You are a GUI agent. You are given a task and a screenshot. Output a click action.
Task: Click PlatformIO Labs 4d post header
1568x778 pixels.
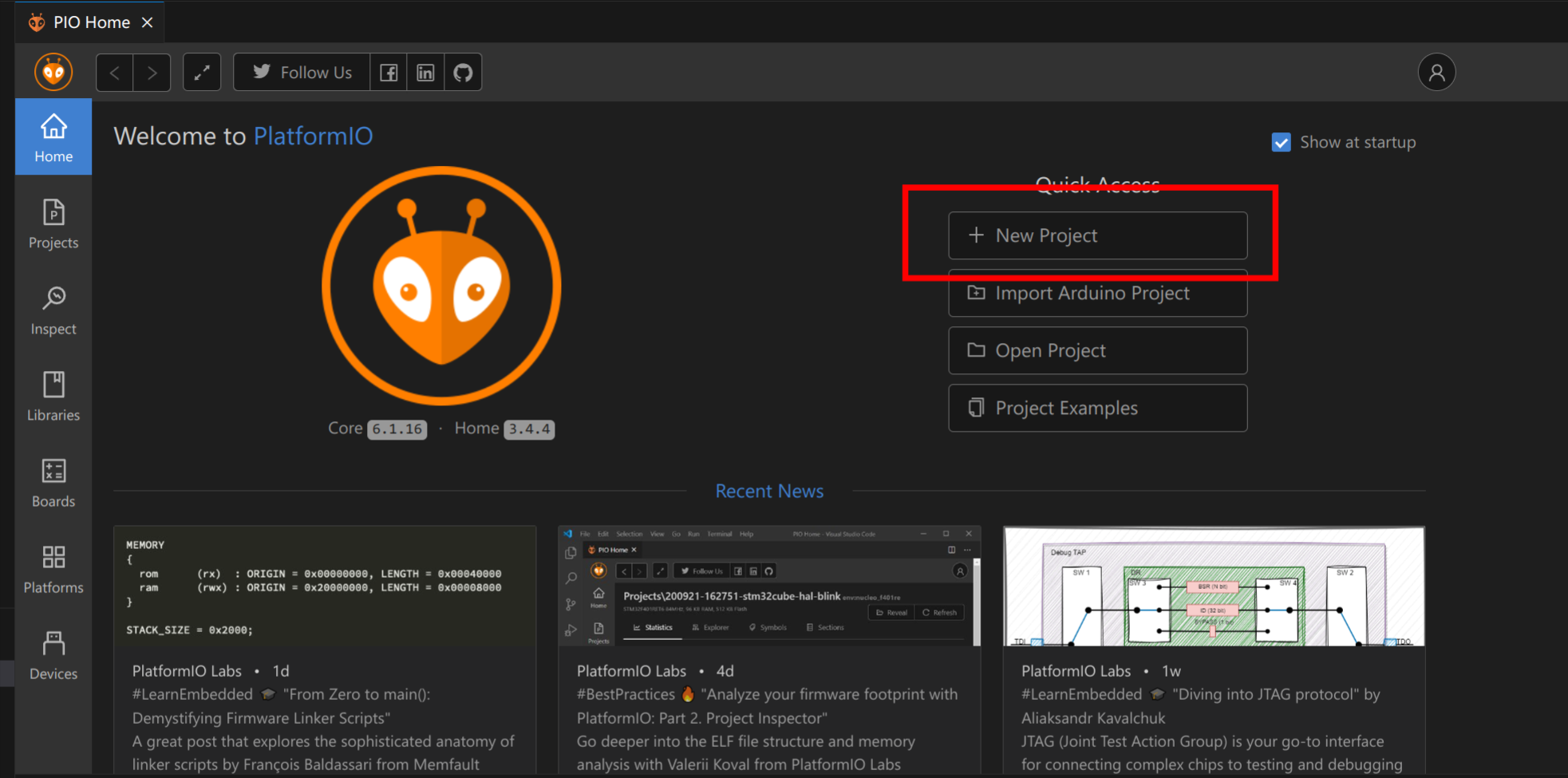655,671
